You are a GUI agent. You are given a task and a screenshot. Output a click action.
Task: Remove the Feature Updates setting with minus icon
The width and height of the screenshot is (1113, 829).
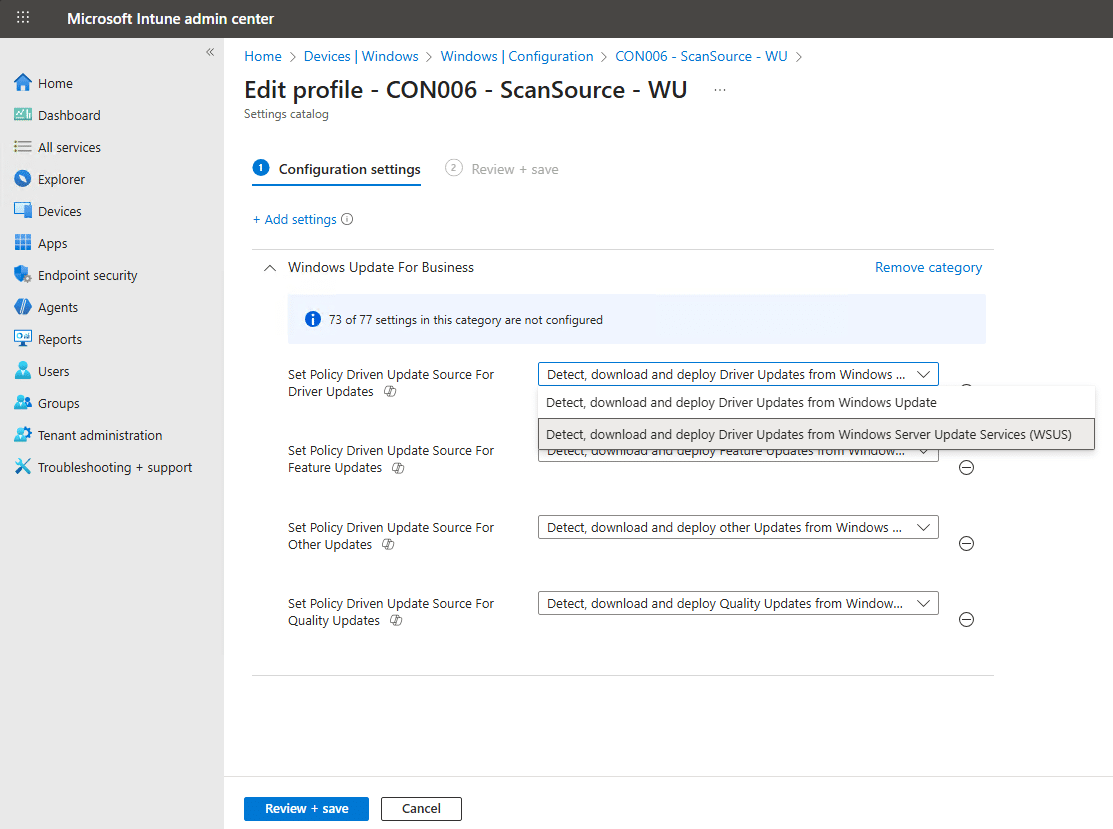point(966,467)
